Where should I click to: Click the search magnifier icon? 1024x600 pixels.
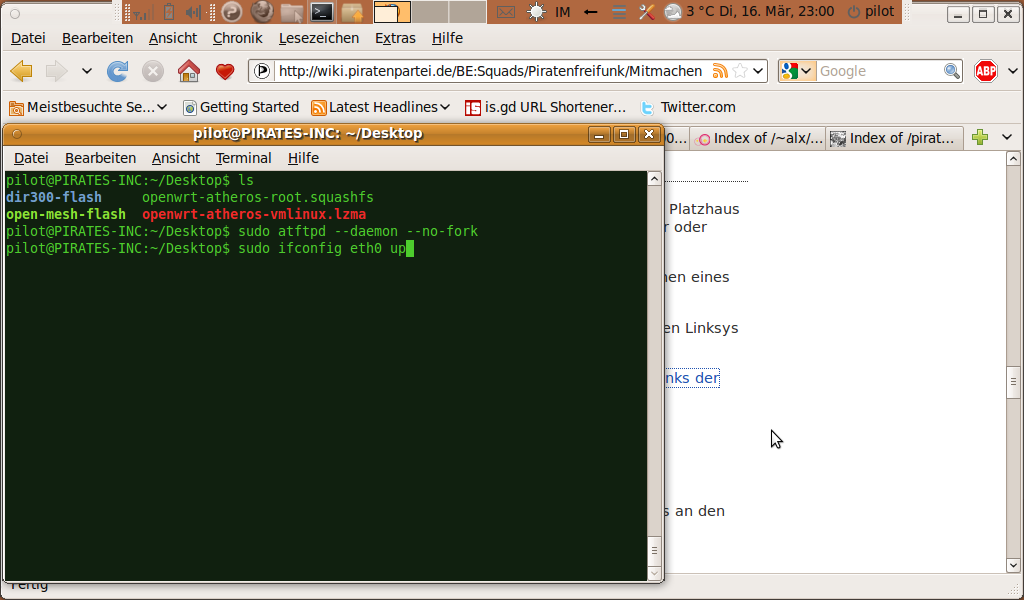click(952, 71)
